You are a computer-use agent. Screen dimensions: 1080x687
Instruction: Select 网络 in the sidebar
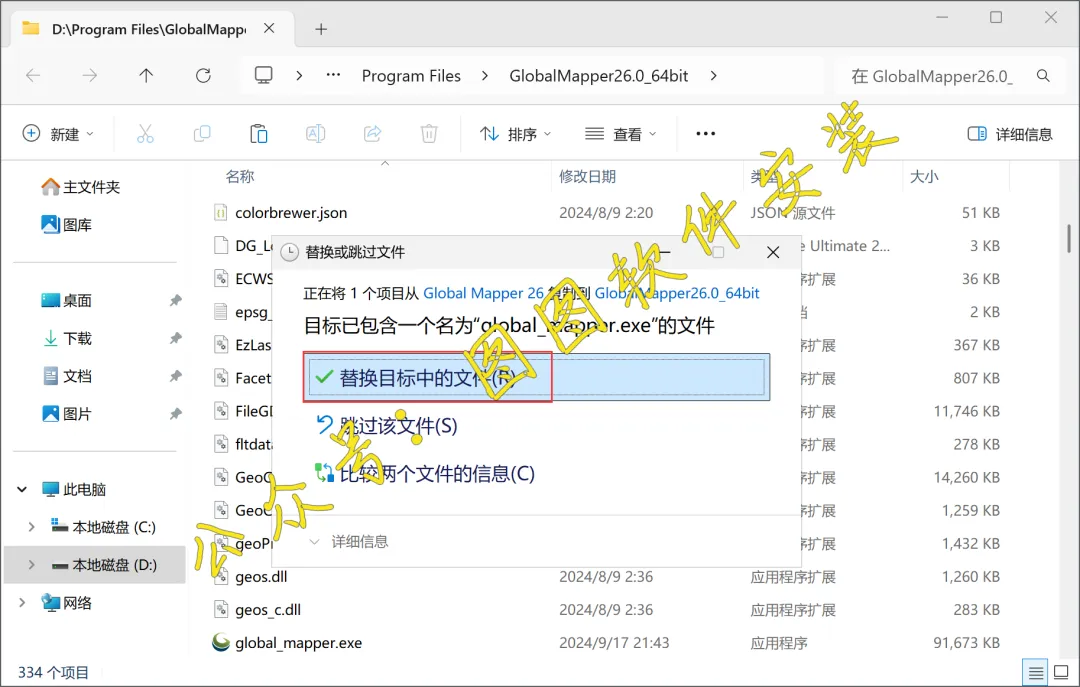tap(67, 603)
